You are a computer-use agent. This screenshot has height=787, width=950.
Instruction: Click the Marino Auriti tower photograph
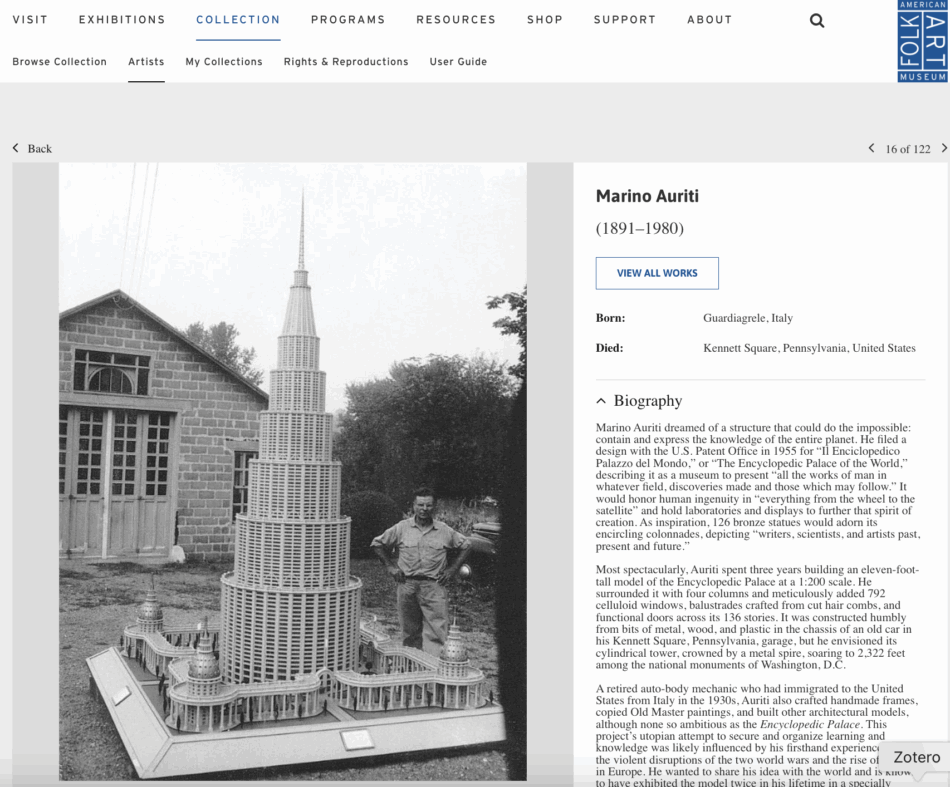pos(293,471)
